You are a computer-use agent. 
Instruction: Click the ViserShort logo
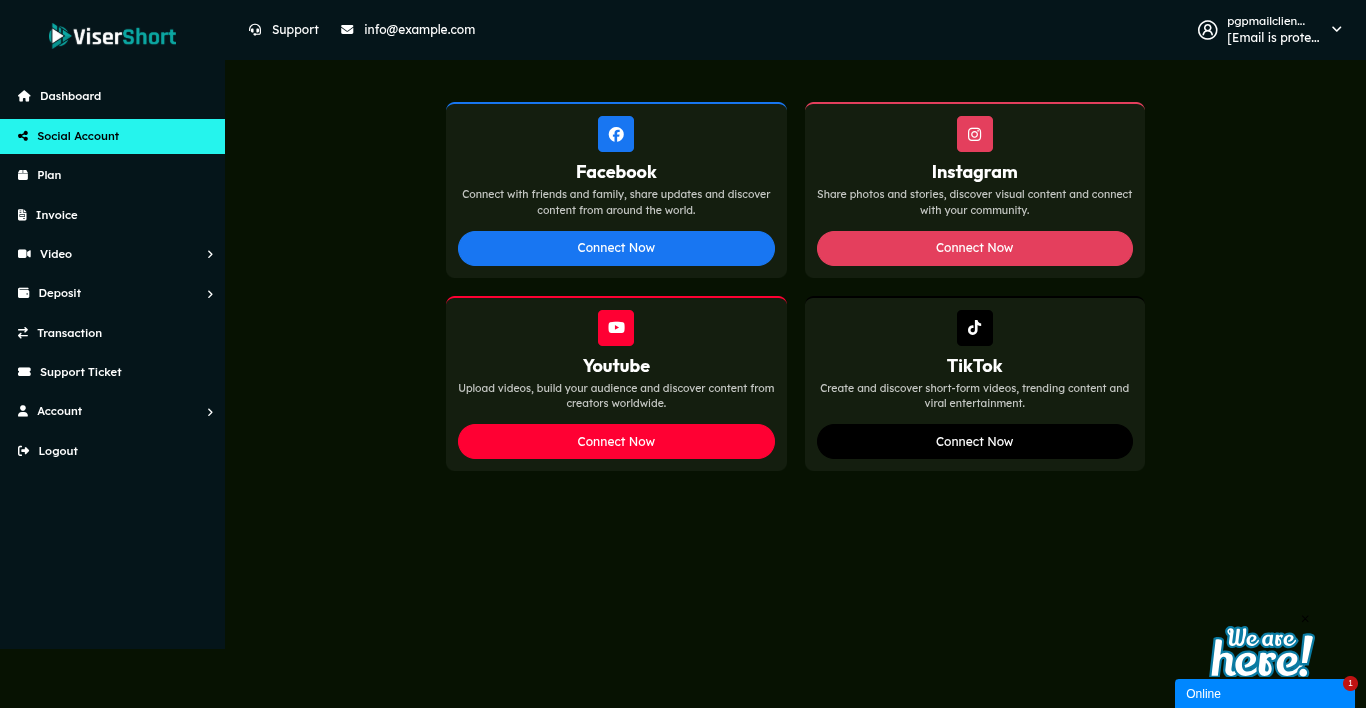click(112, 36)
